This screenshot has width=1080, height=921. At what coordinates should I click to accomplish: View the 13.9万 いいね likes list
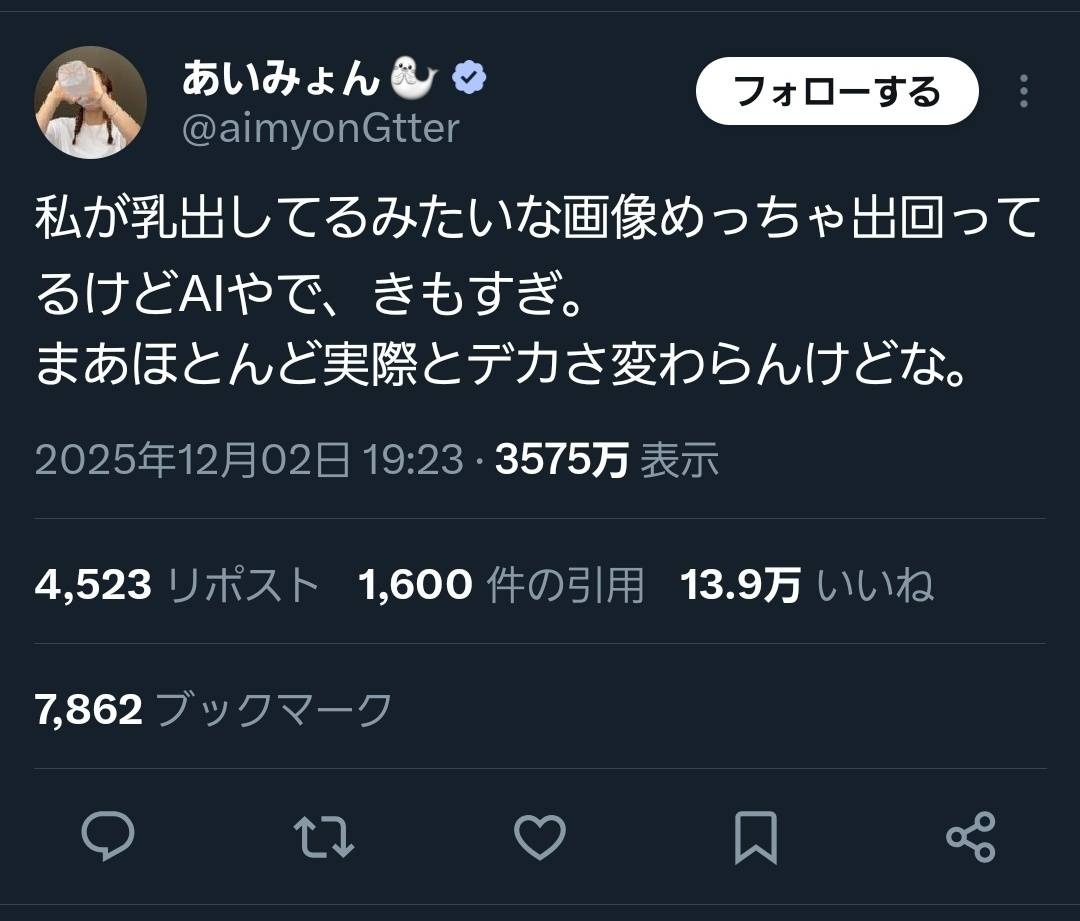tap(807, 585)
